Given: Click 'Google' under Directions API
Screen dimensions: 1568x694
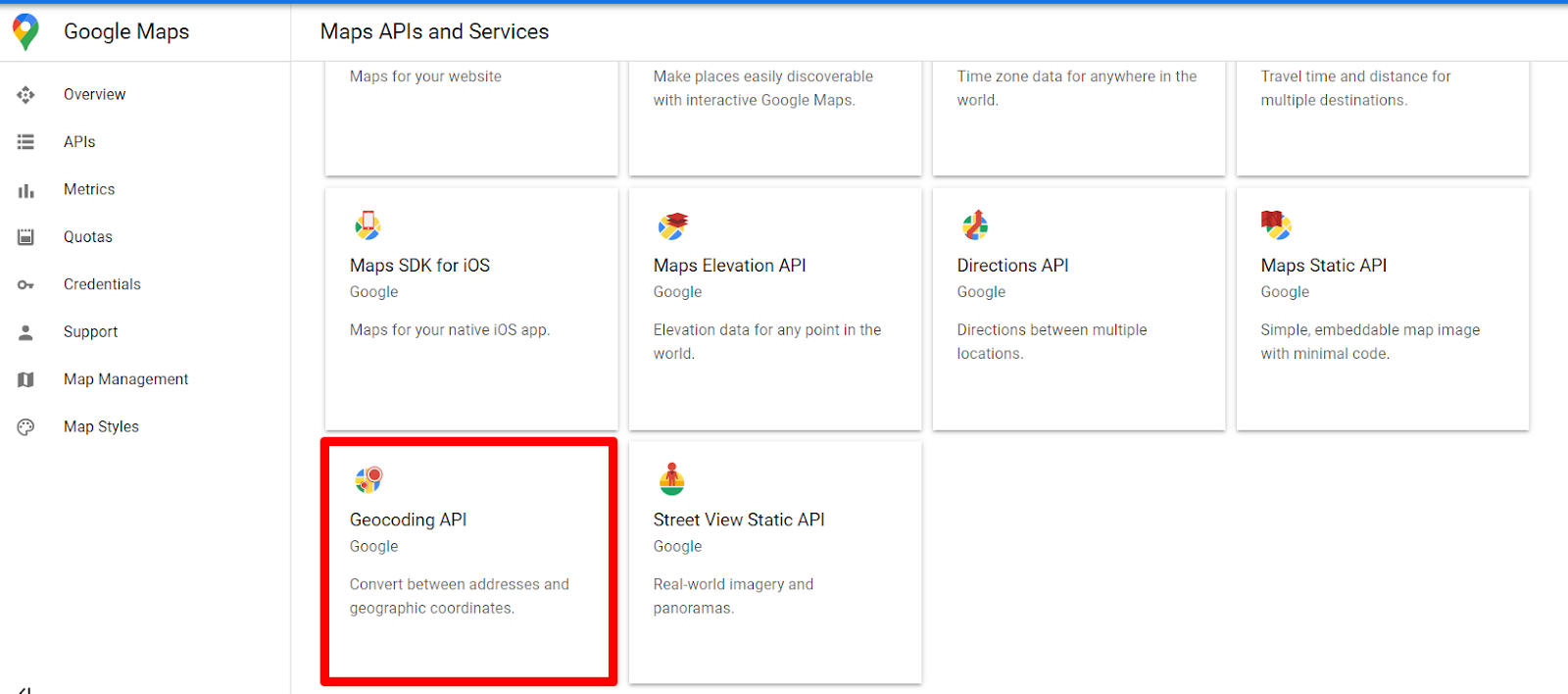Looking at the screenshot, I should click(x=981, y=292).
